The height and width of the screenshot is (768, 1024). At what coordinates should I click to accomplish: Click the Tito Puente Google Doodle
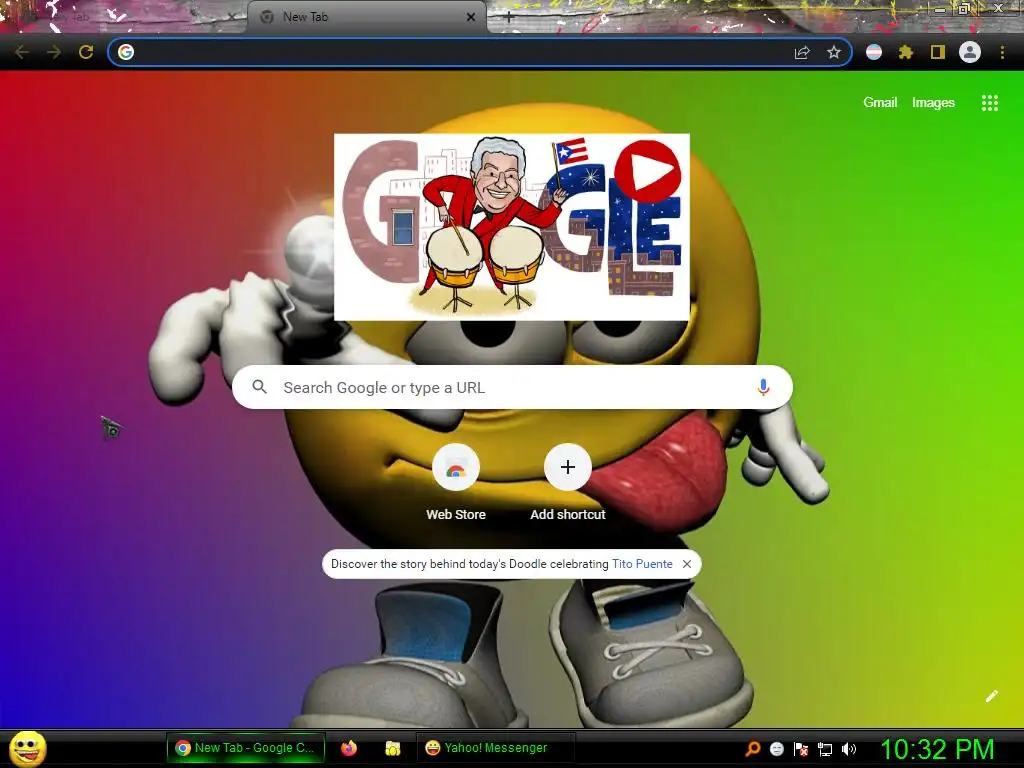click(511, 227)
